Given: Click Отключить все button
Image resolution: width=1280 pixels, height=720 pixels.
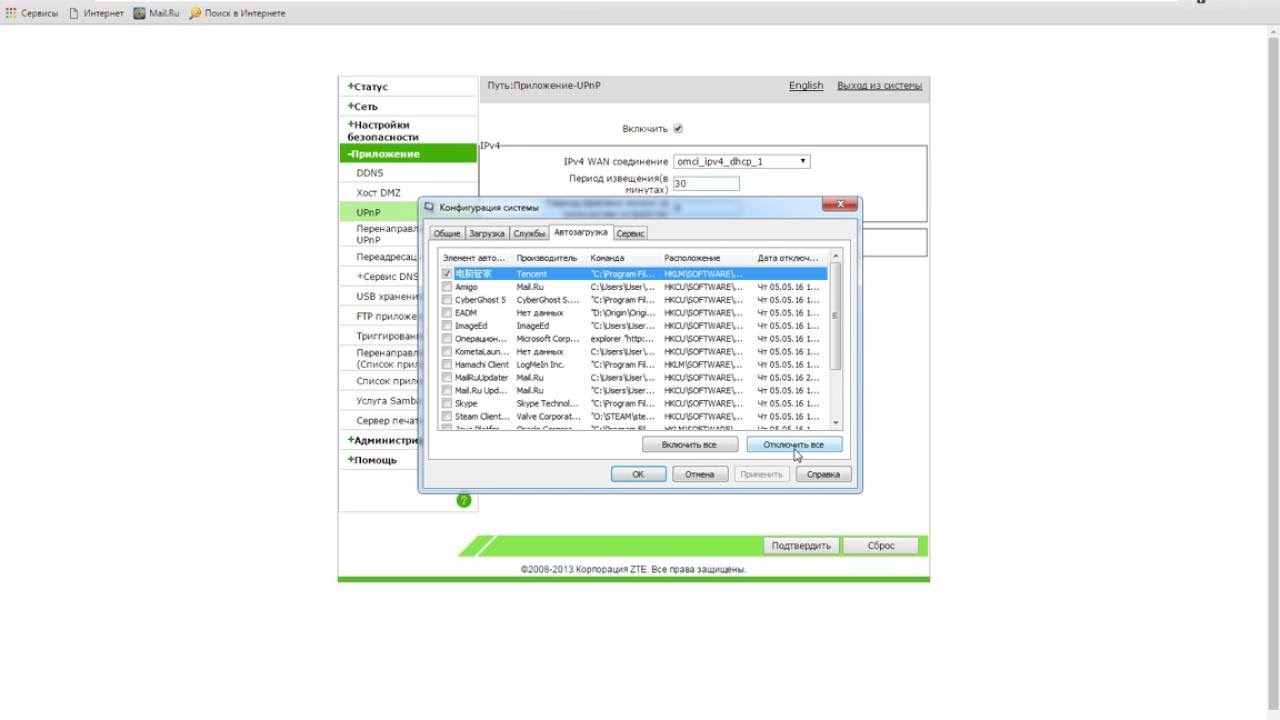Looking at the screenshot, I should coord(794,444).
